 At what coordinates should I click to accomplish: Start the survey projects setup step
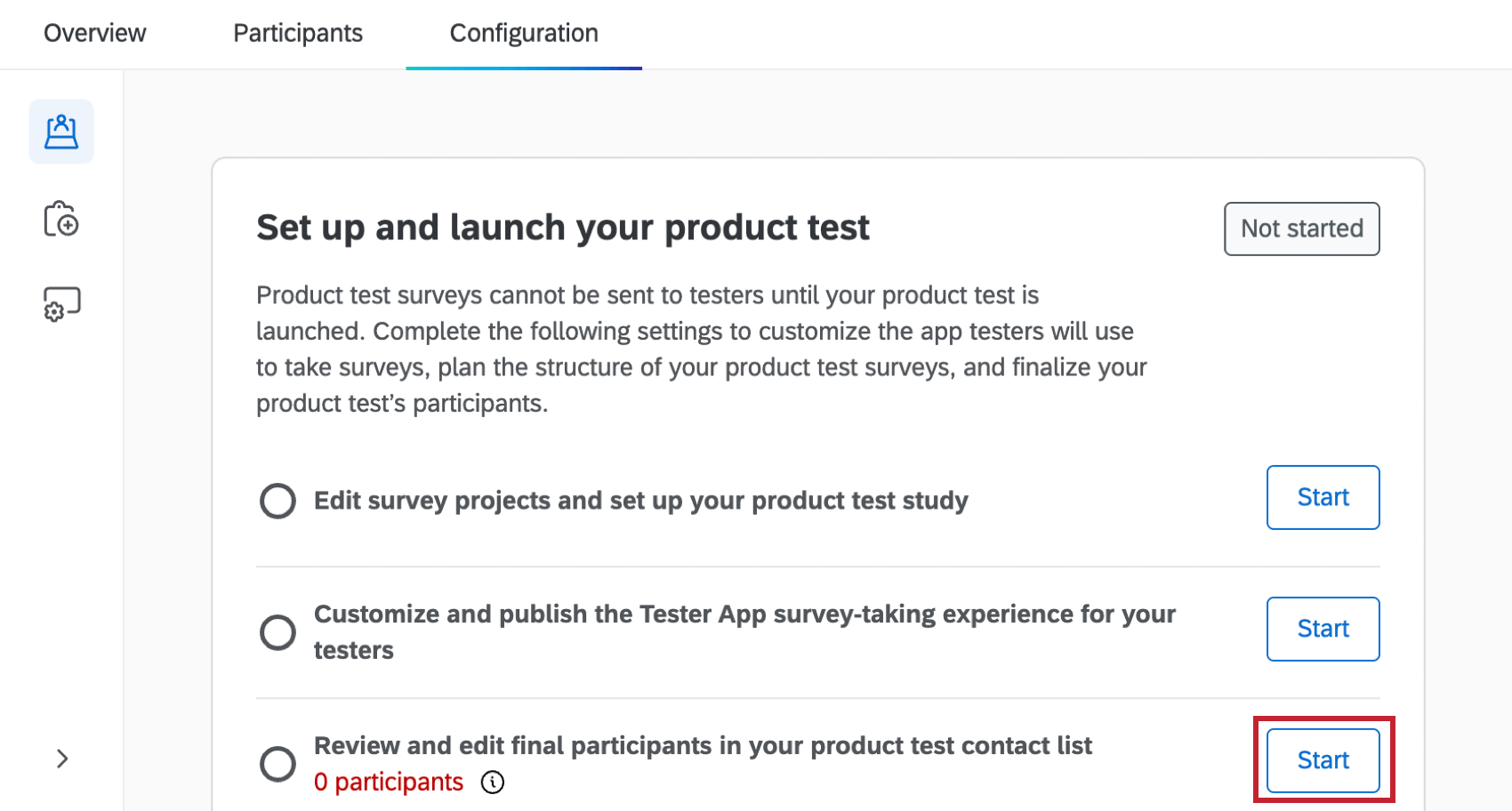(1323, 497)
